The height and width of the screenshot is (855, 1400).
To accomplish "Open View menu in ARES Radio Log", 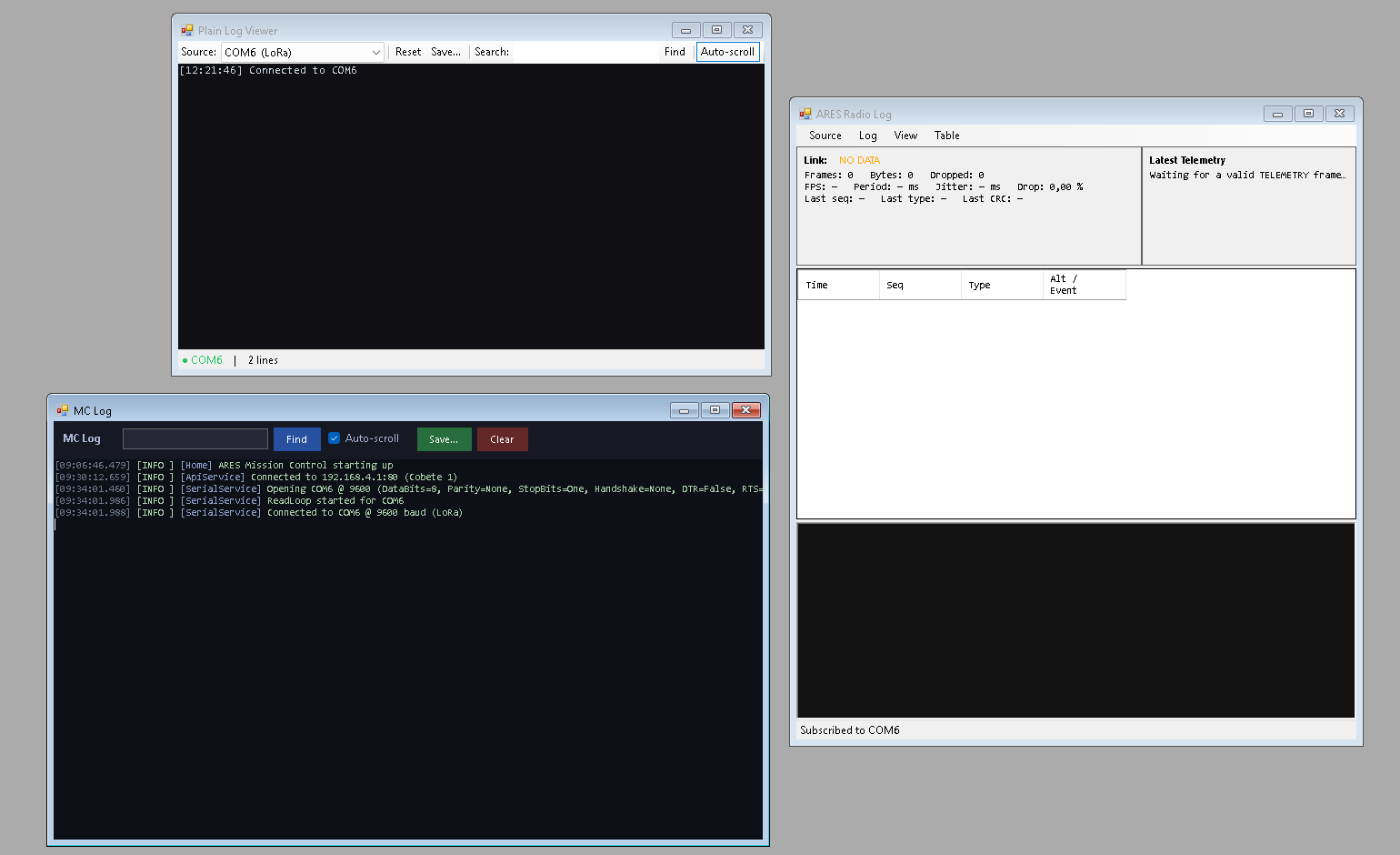I will pos(905,136).
